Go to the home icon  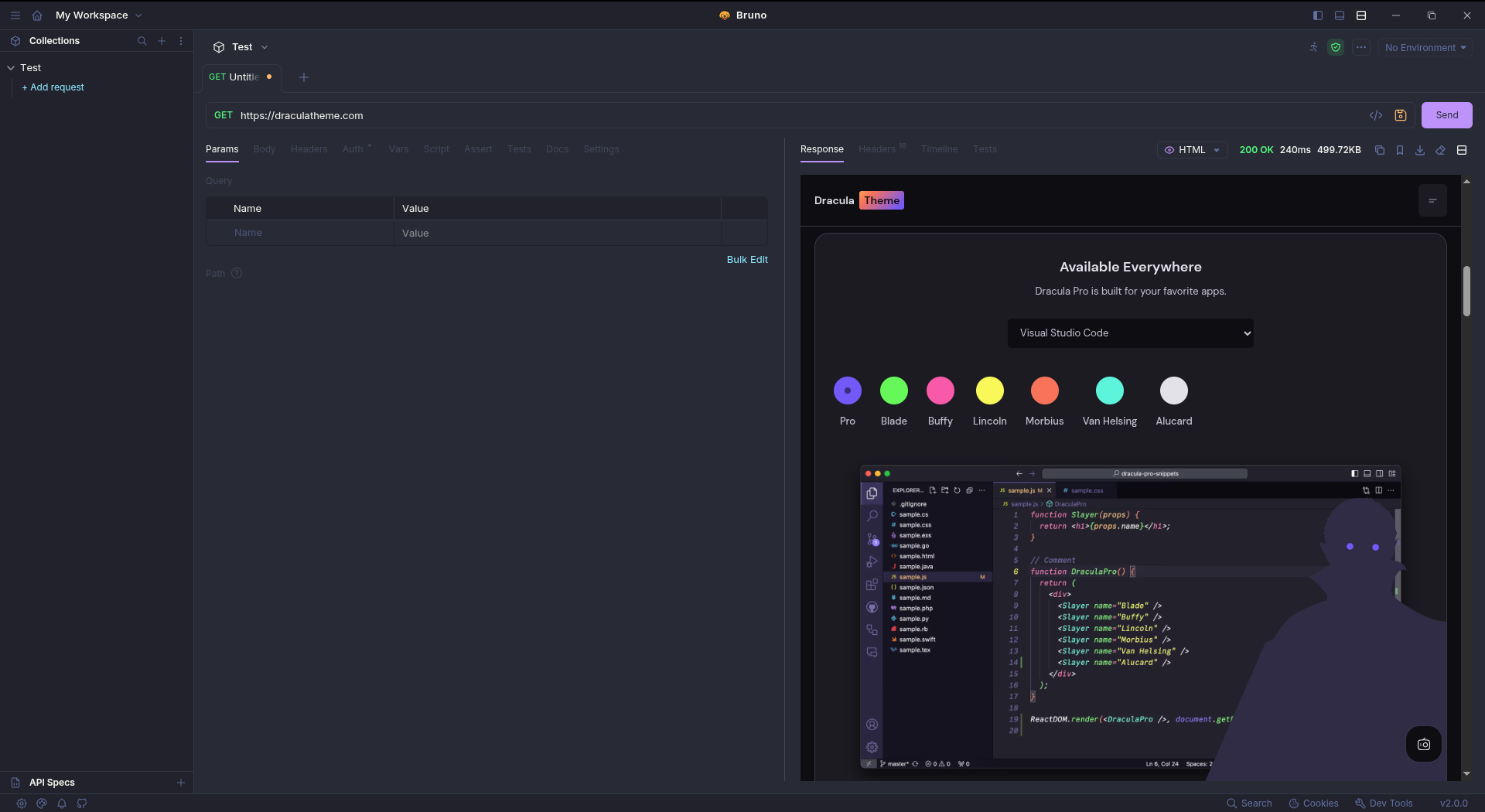37,15
